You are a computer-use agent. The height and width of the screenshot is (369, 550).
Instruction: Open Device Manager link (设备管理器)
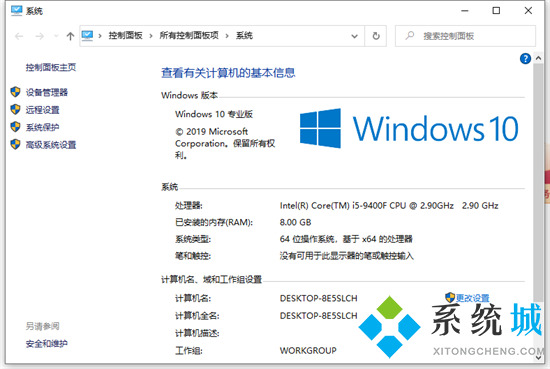46,92
